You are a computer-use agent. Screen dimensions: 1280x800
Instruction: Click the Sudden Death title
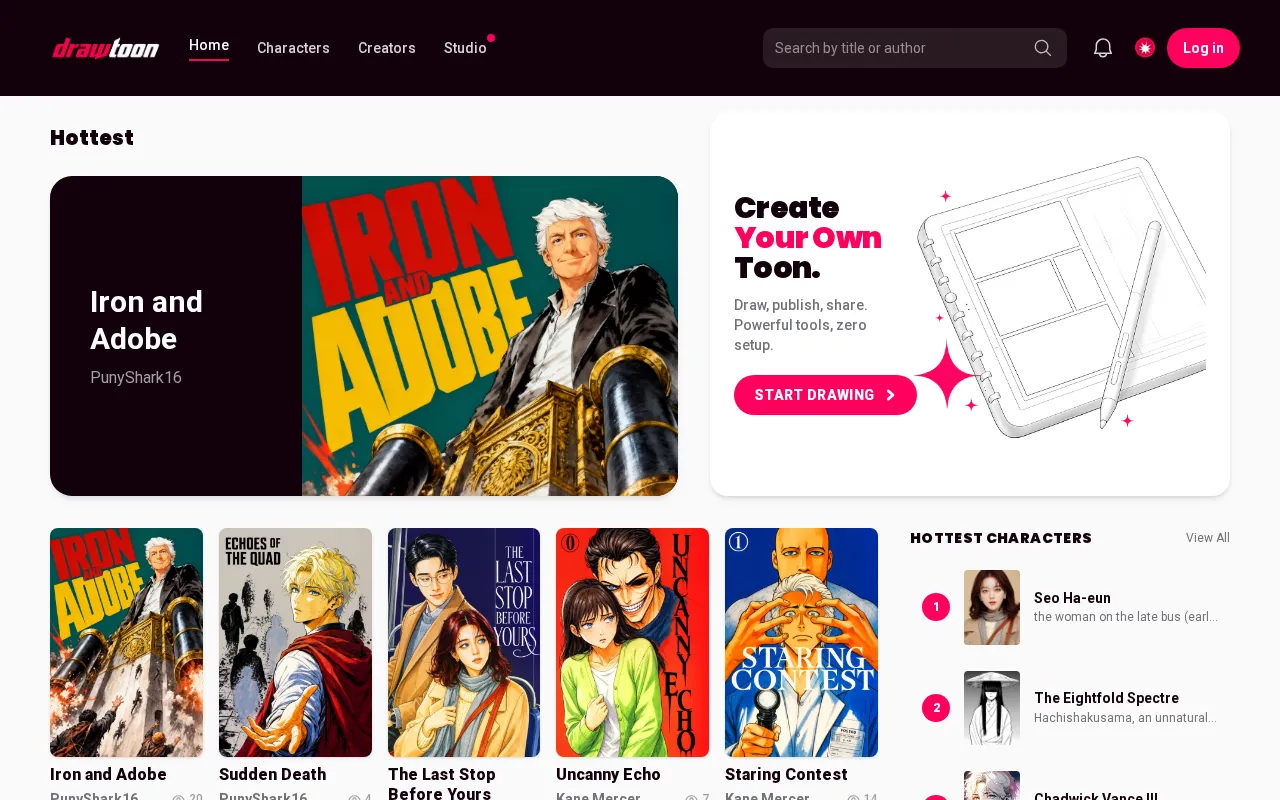coord(273,775)
